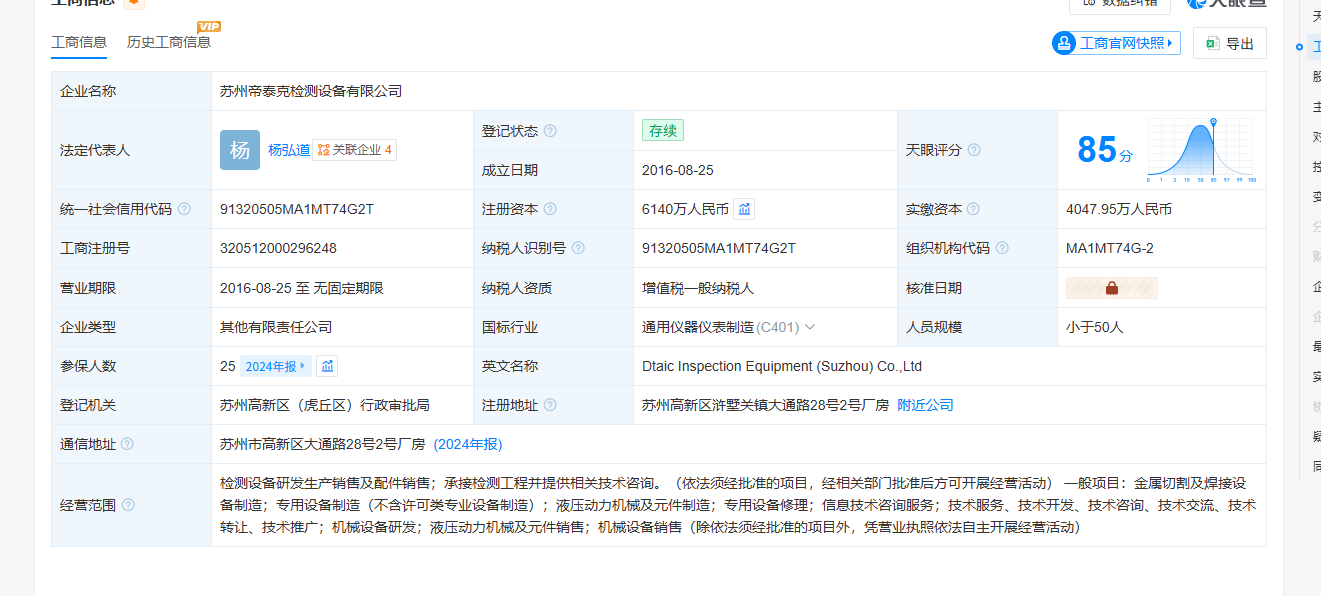This screenshot has height=596, width=1321.
Task: Click 人员规模 value 小于50人
Action: coord(1095,327)
